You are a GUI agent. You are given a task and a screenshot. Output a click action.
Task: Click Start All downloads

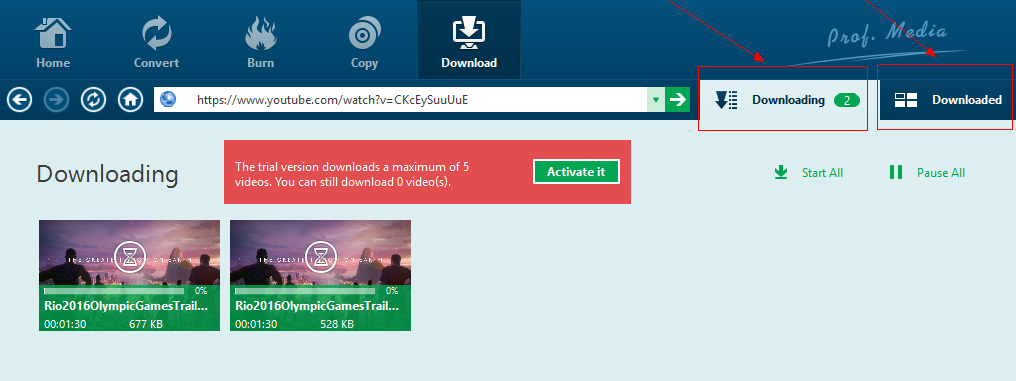tap(809, 172)
